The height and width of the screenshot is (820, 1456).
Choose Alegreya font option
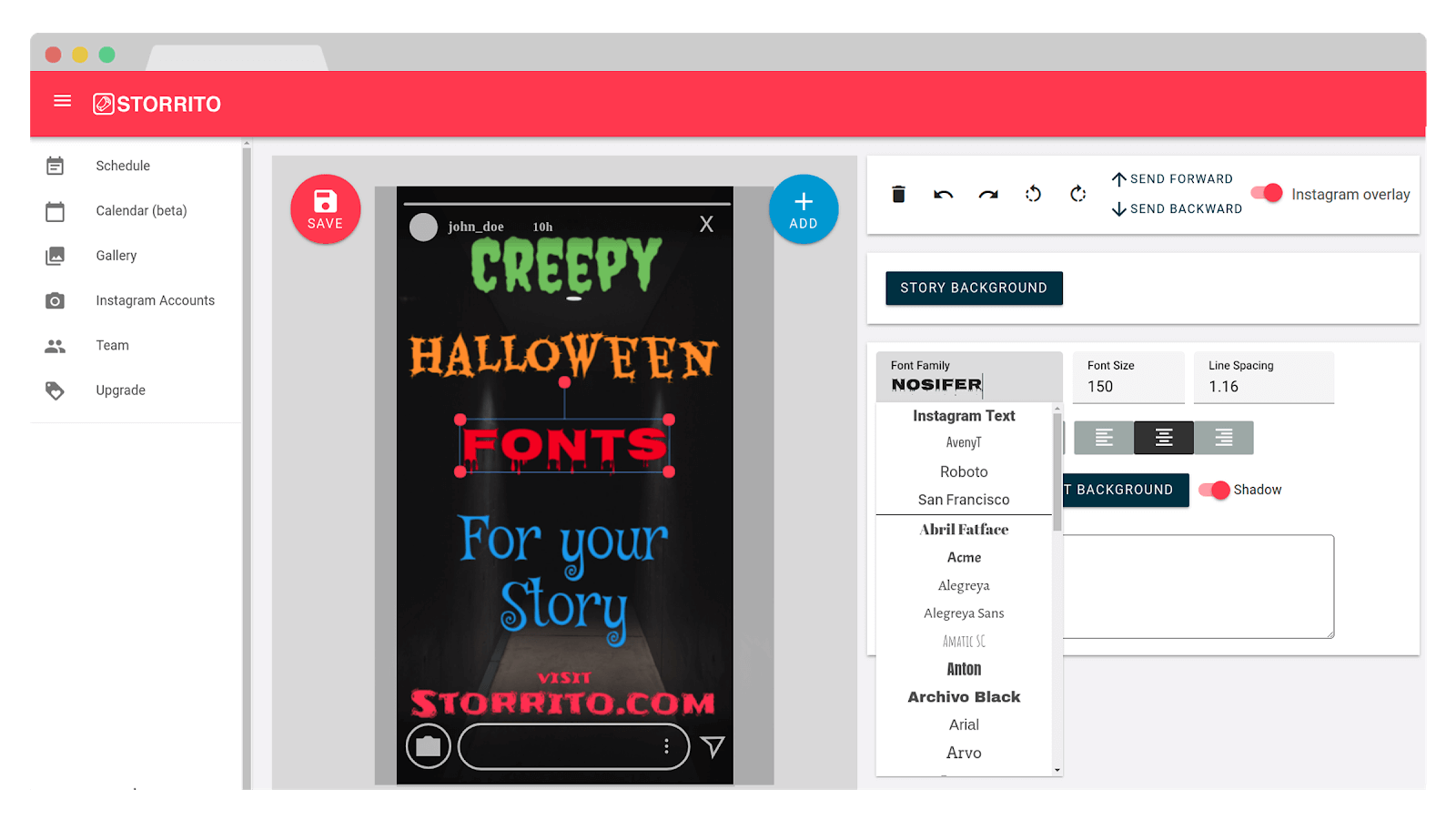coord(964,585)
